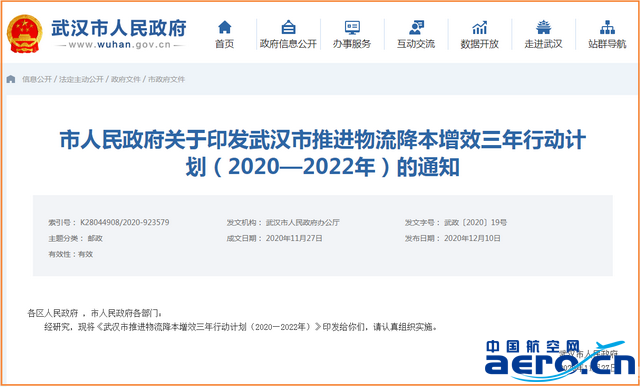Click the 索引号 field label
640x387 pixels.
[62, 223]
